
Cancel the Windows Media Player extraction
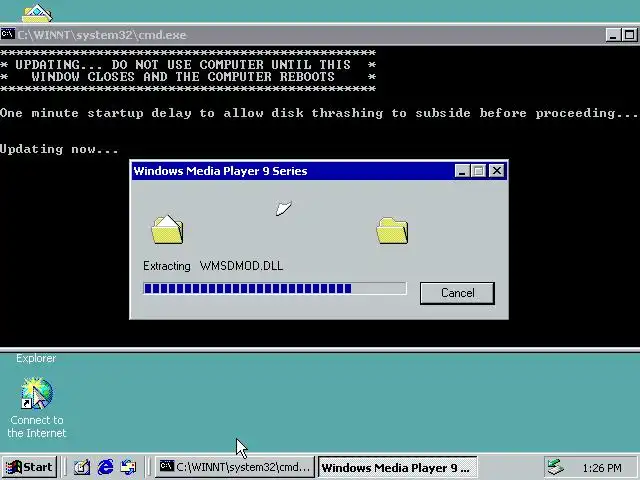coord(457,293)
